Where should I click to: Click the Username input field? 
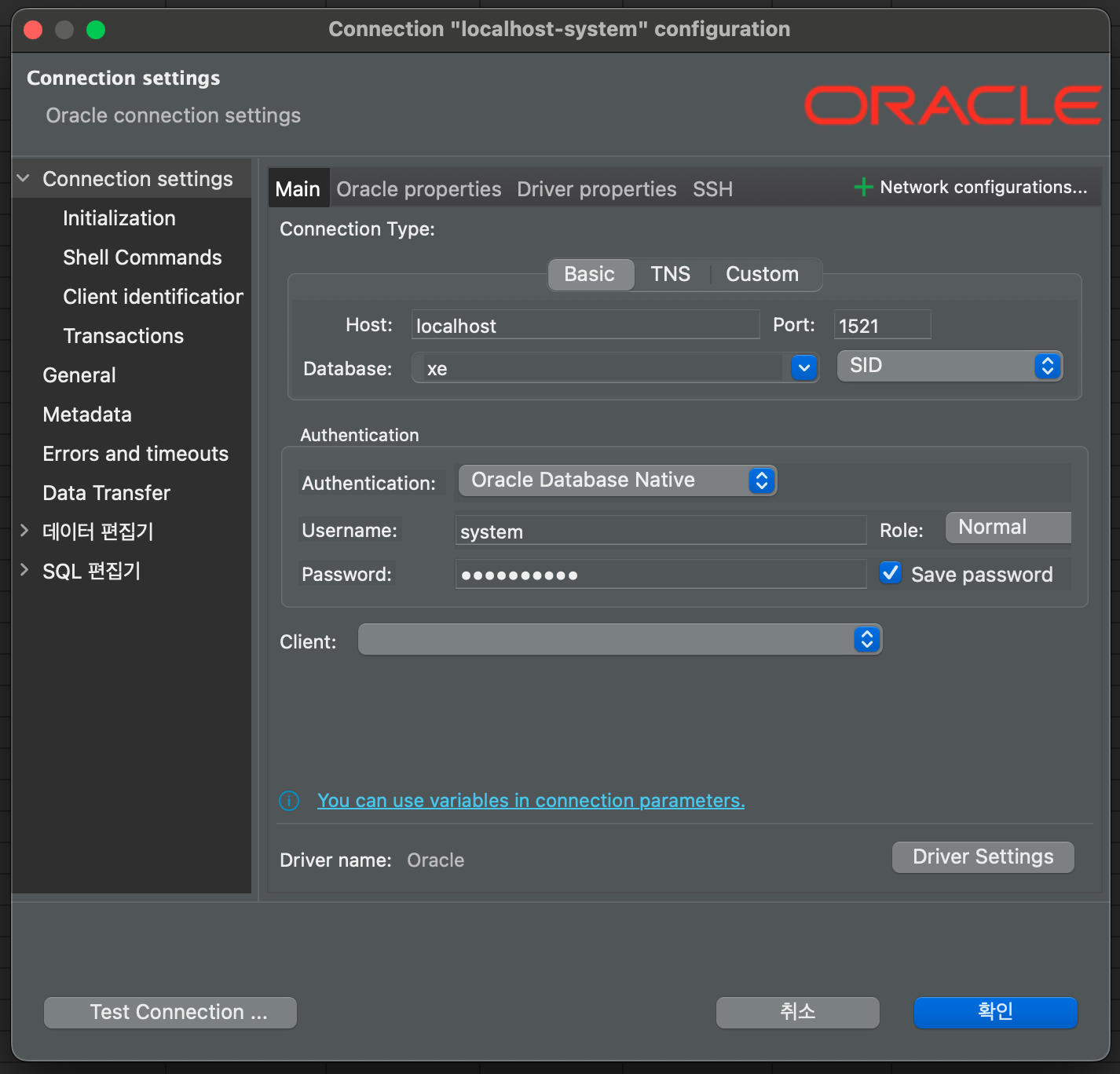pyautogui.click(x=661, y=531)
